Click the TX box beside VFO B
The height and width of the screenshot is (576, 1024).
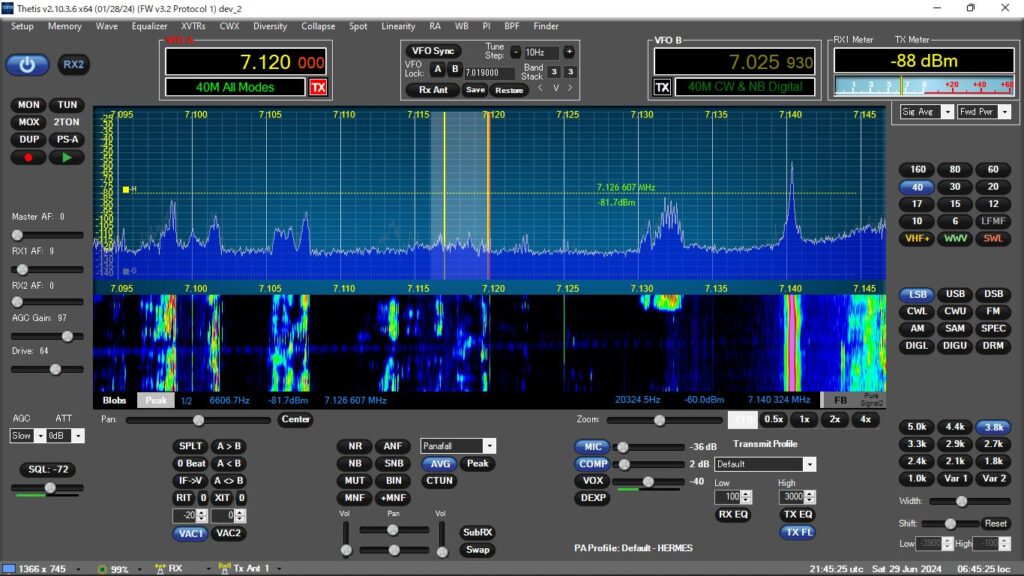point(662,87)
